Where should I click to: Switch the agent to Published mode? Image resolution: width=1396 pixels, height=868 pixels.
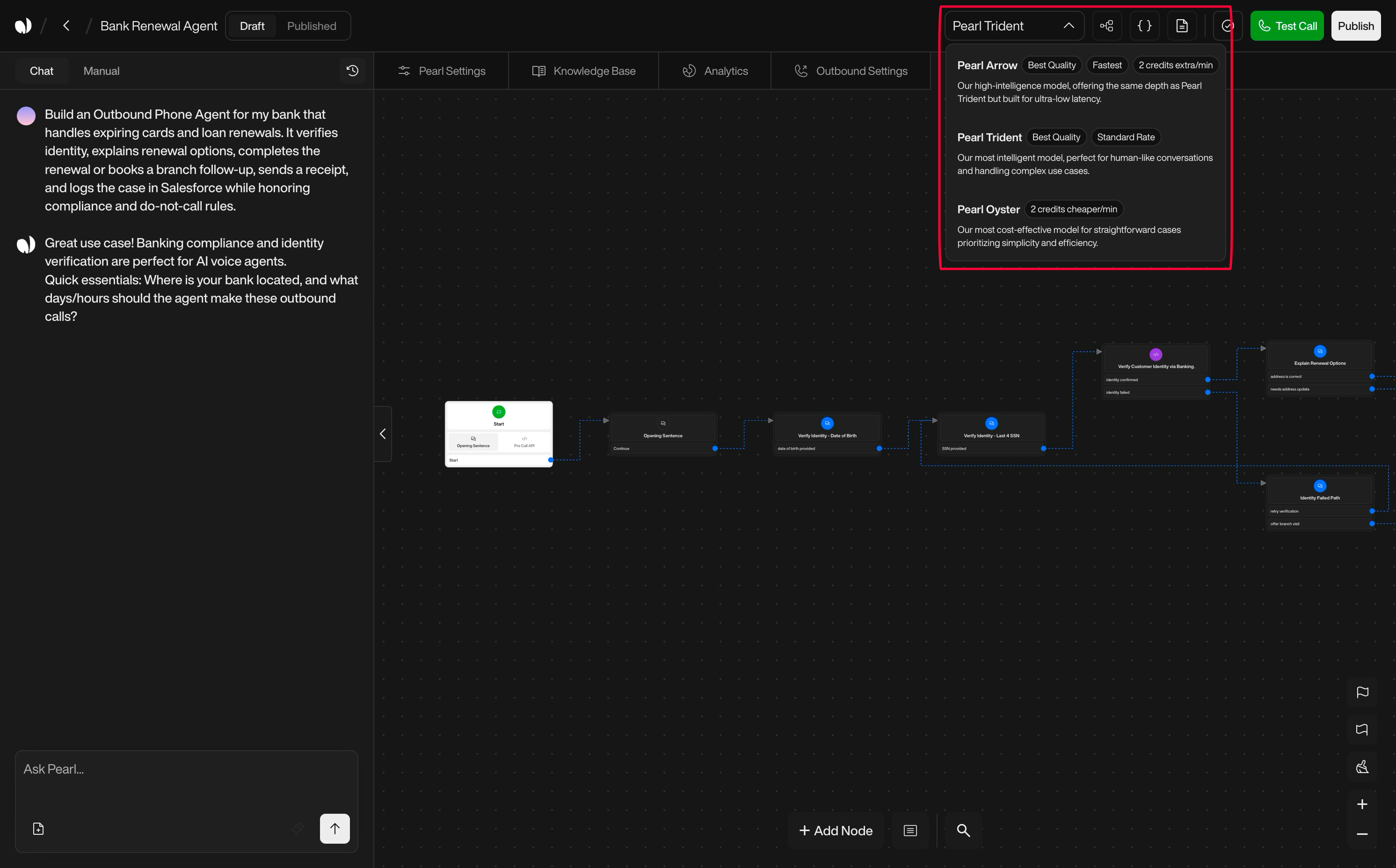(311, 25)
